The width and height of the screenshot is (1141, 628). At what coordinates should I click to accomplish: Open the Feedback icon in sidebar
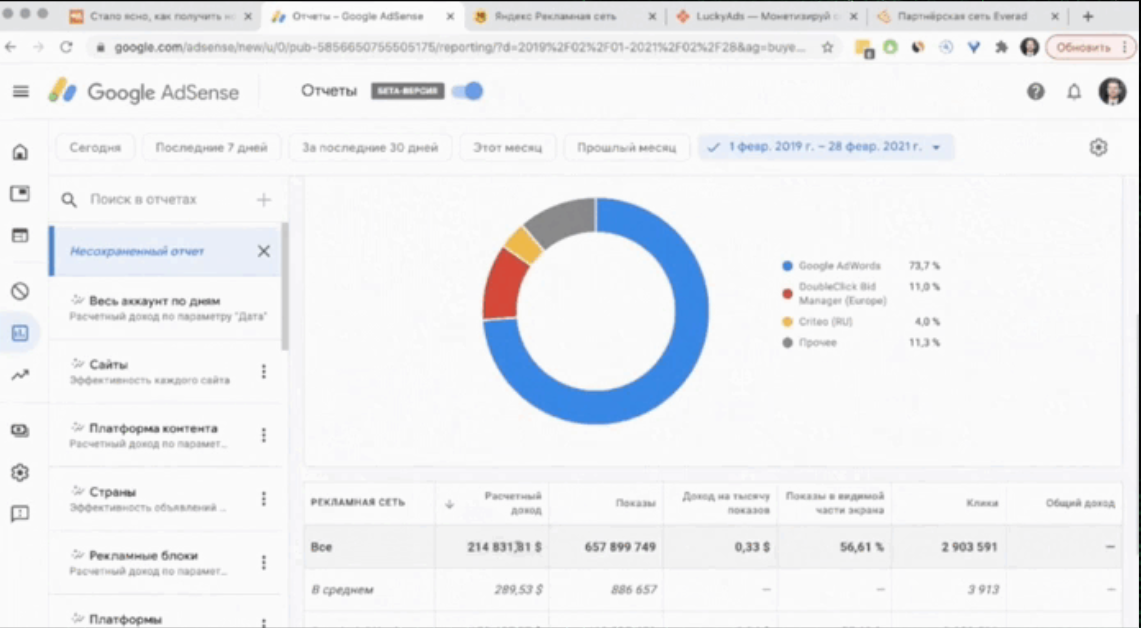click(x=20, y=514)
